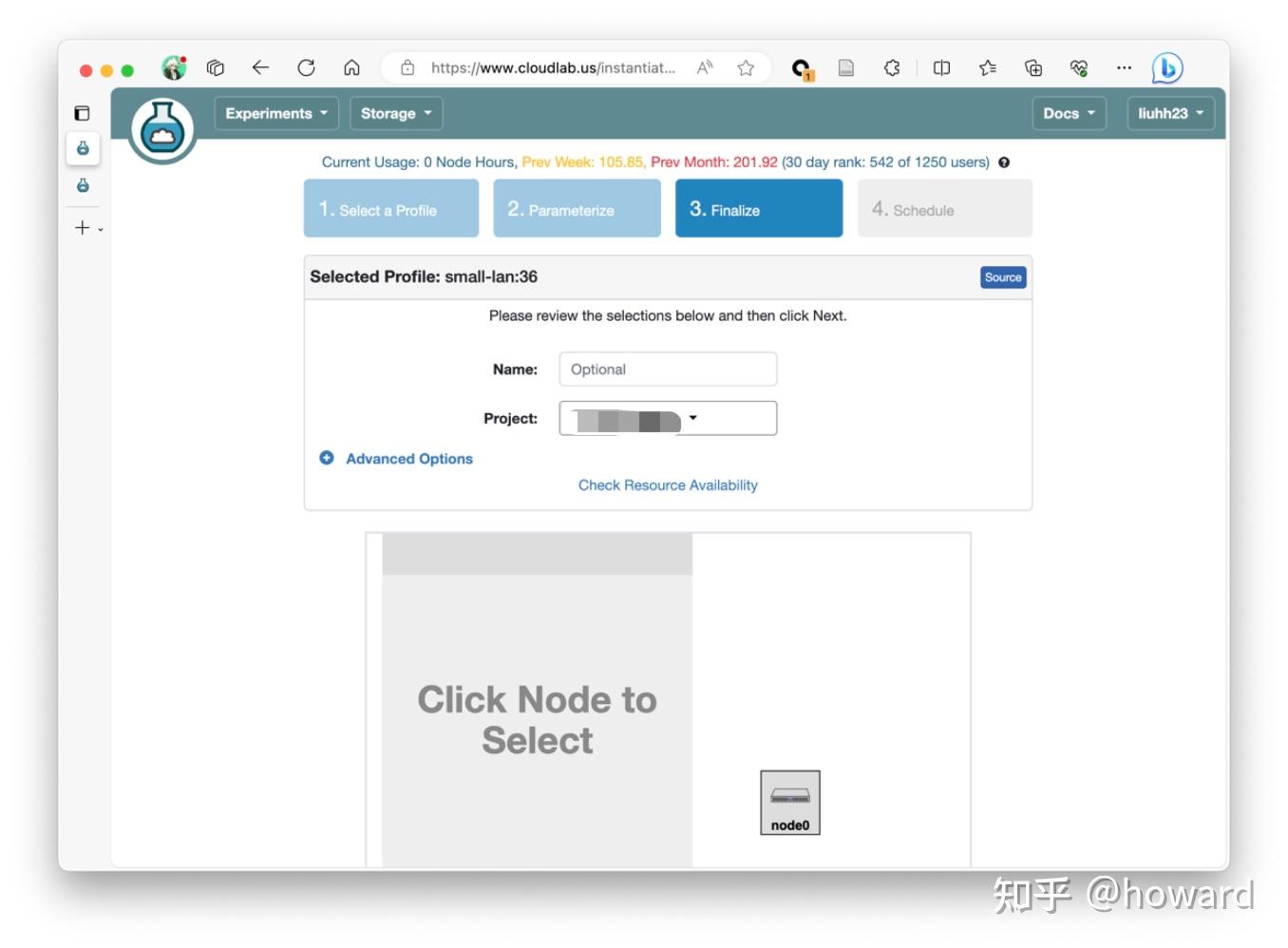The width and height of the screenshot is (1288, 948).
Task: Click the shopping badge icon showing 1
Action: pyautogui.click(x=803, y=67)
